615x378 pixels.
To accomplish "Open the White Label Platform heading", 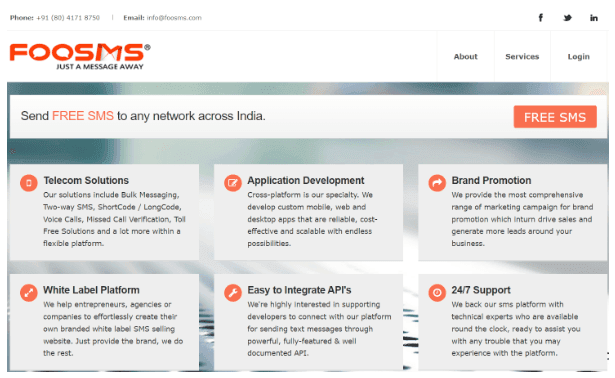I will pos(91,290).
